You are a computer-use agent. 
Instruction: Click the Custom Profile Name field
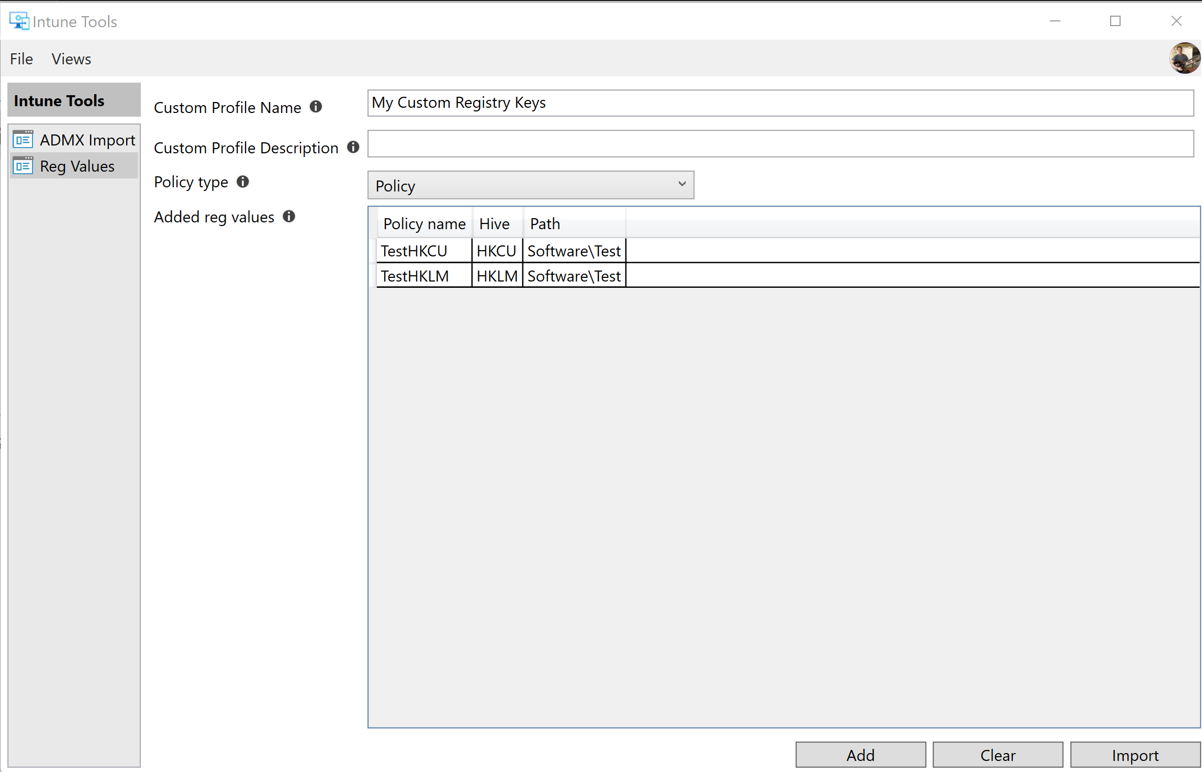[781, 103]
